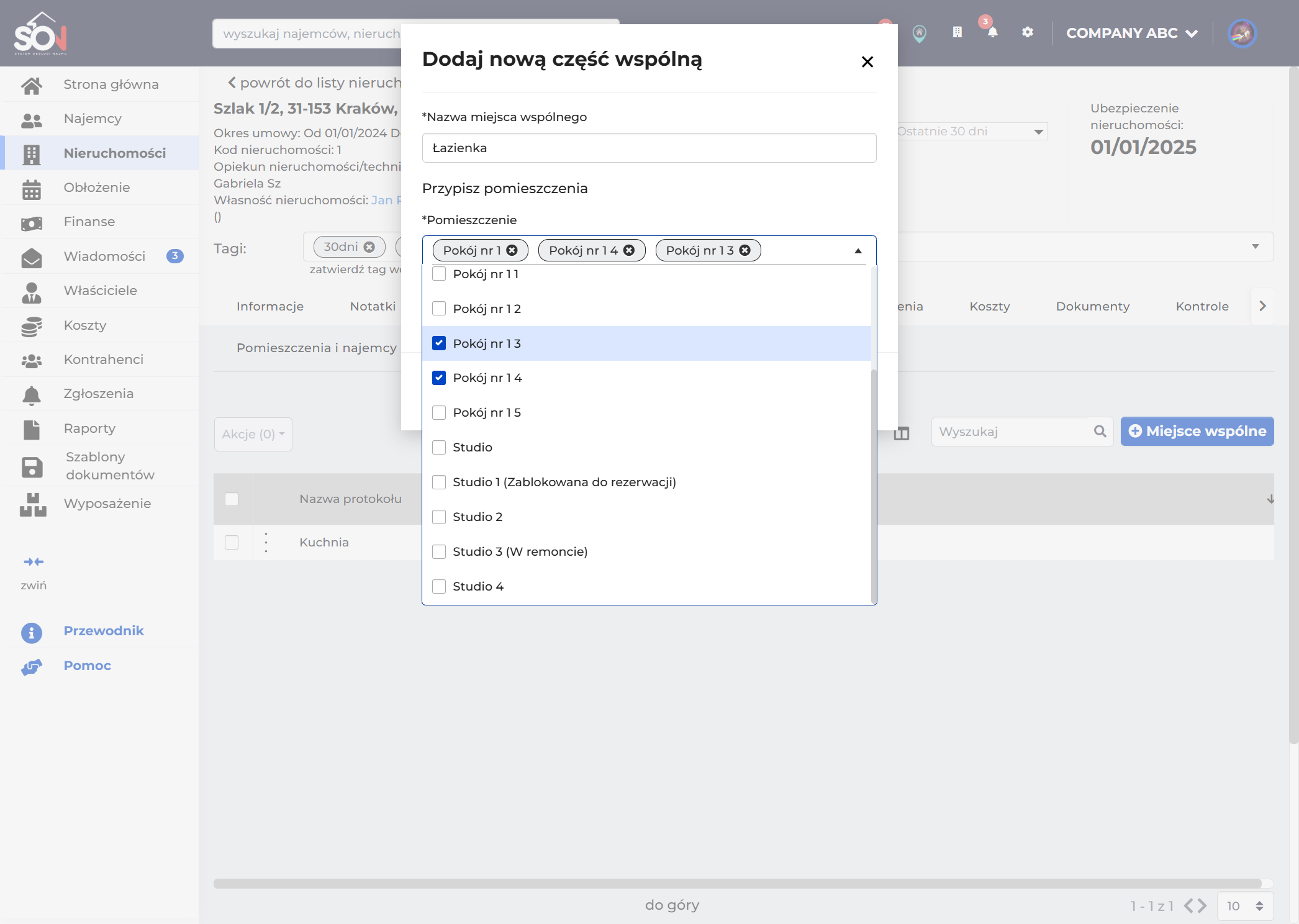This screenshot has height=924, width=1299.
Task: Open Nieruchomości in the sidebar
Action: point(99,153)
